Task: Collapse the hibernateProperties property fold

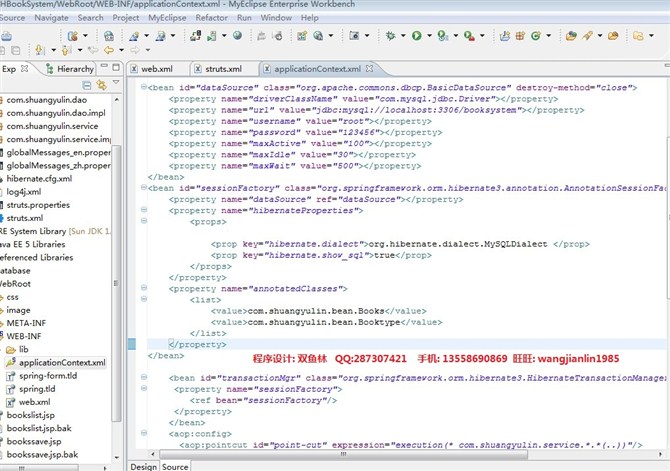Action: [x=144, y=209]
